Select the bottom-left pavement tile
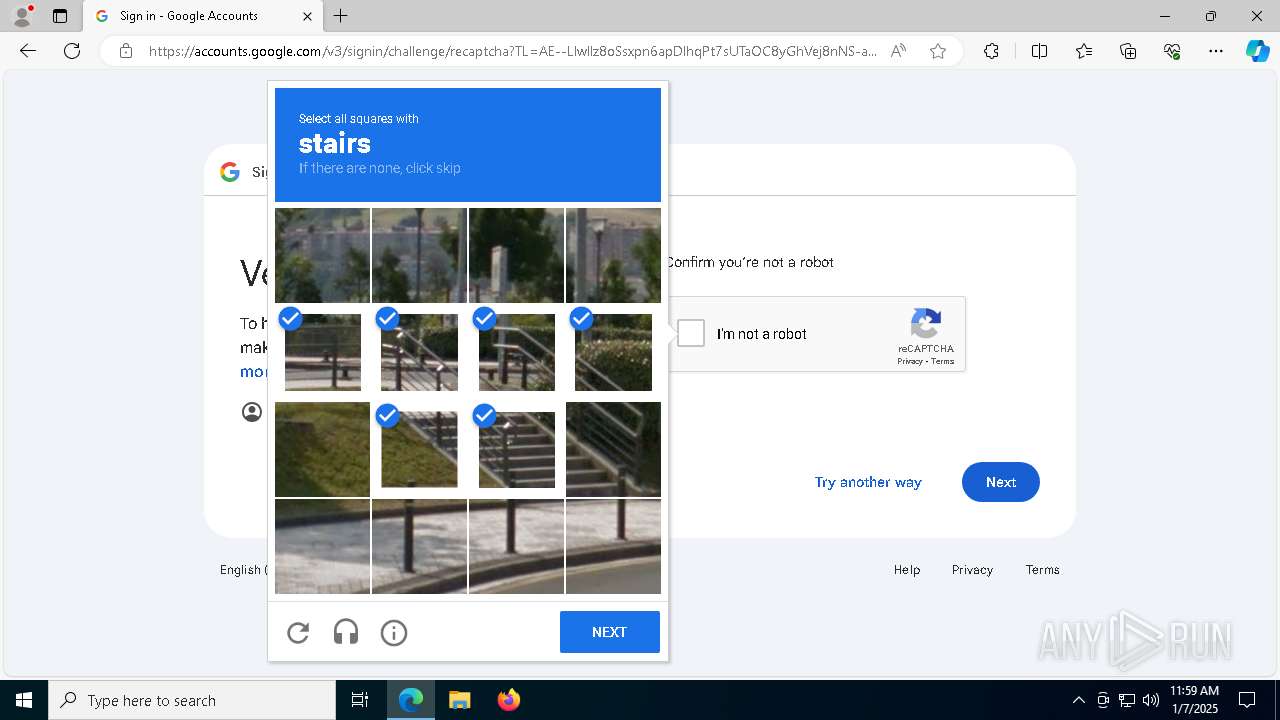 coord(322,546)
